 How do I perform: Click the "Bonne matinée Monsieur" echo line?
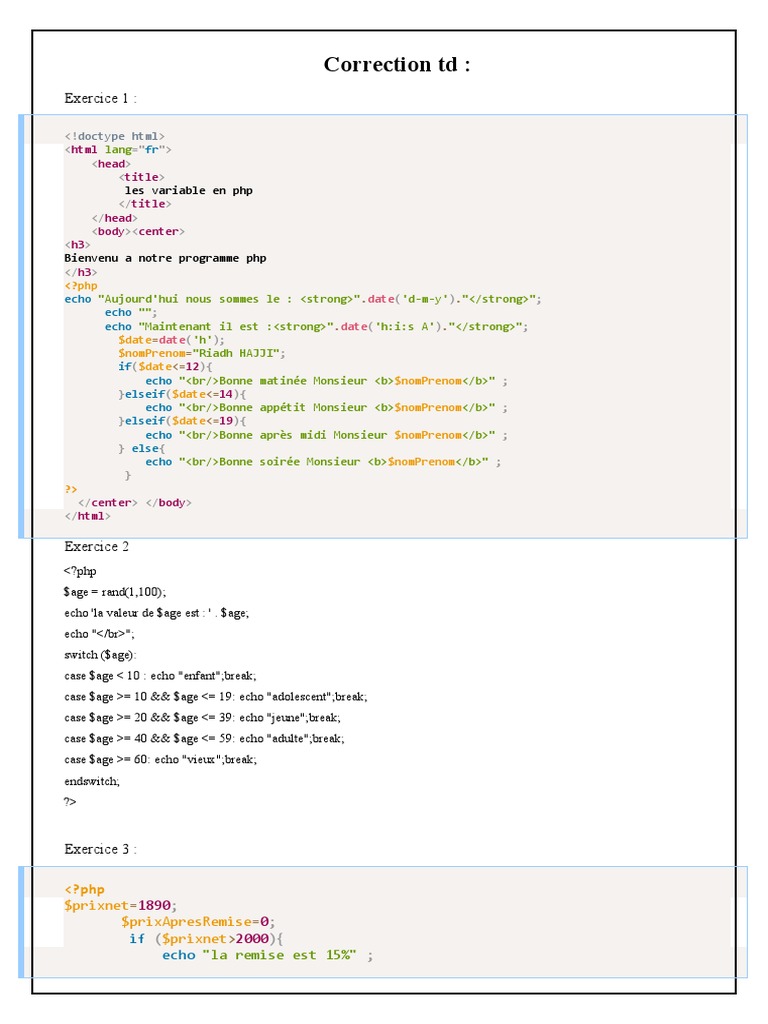pos(326,381)
